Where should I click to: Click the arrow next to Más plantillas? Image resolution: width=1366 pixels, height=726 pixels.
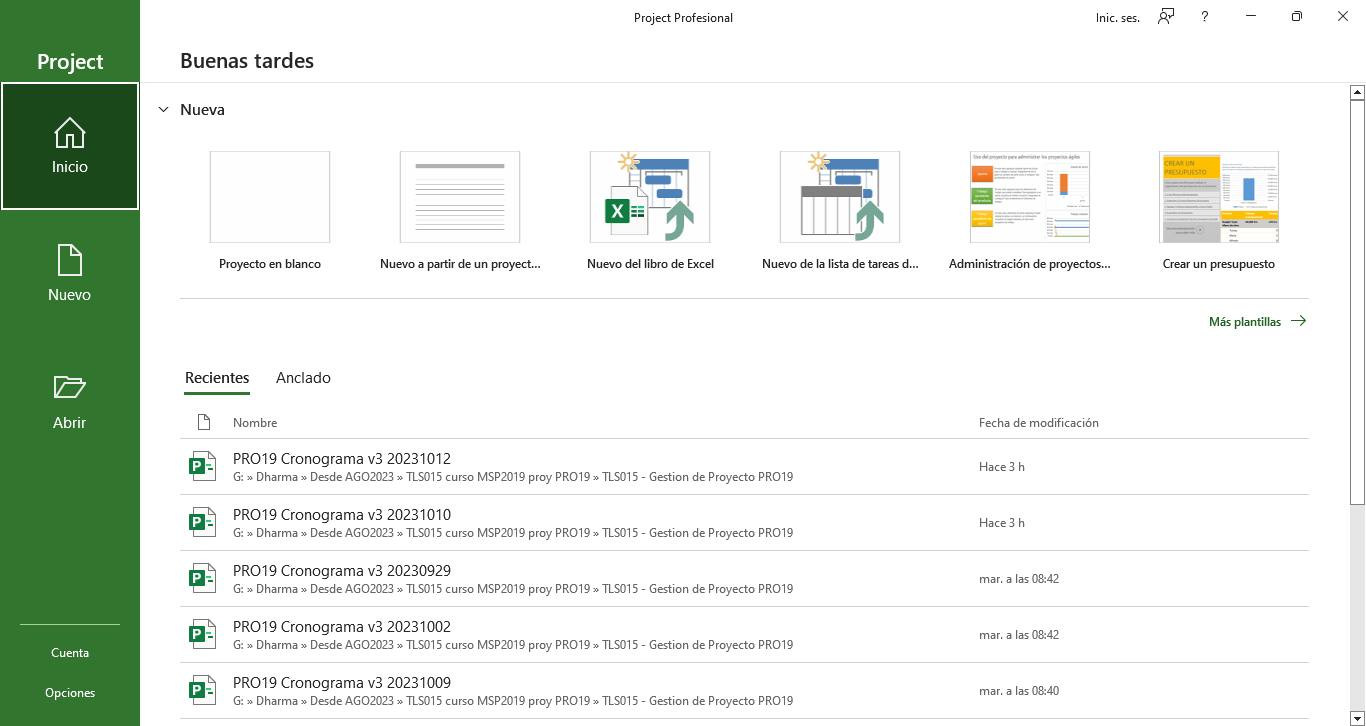click(x=1298, y=321)
